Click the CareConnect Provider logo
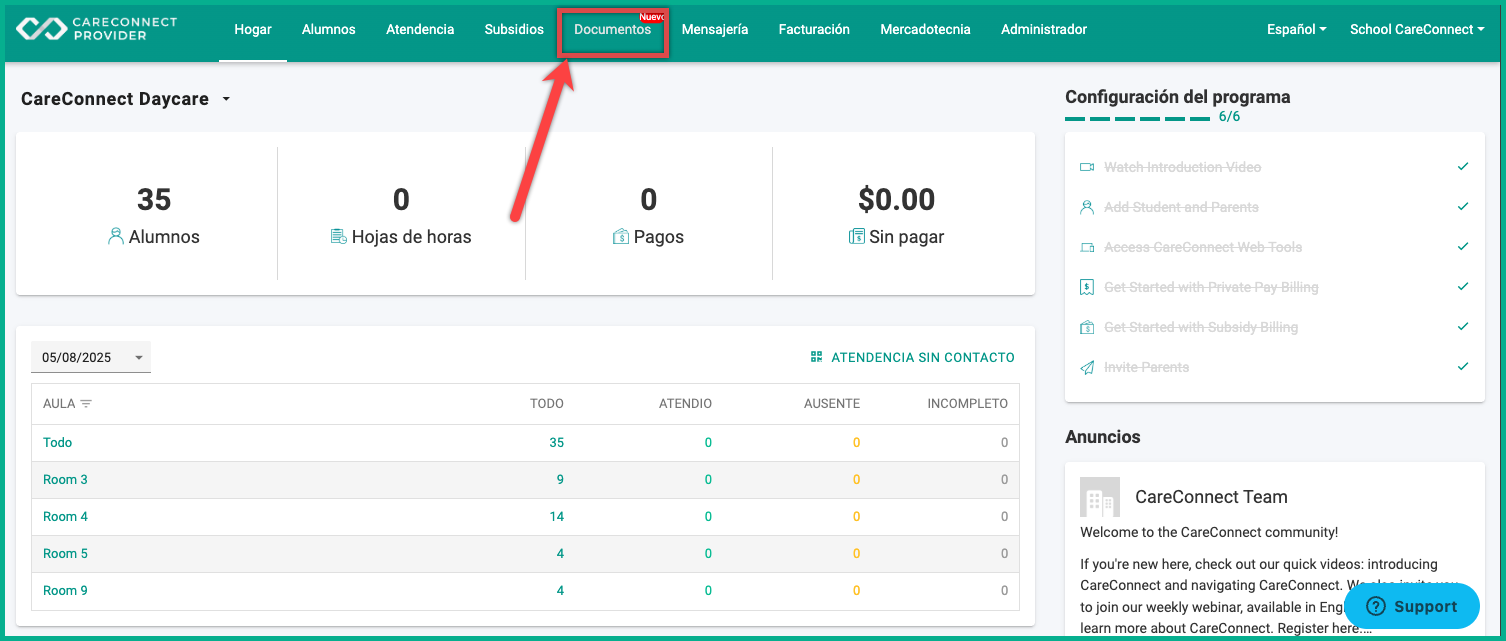The width and height of the screenshot is (1506, 641). 96,29
